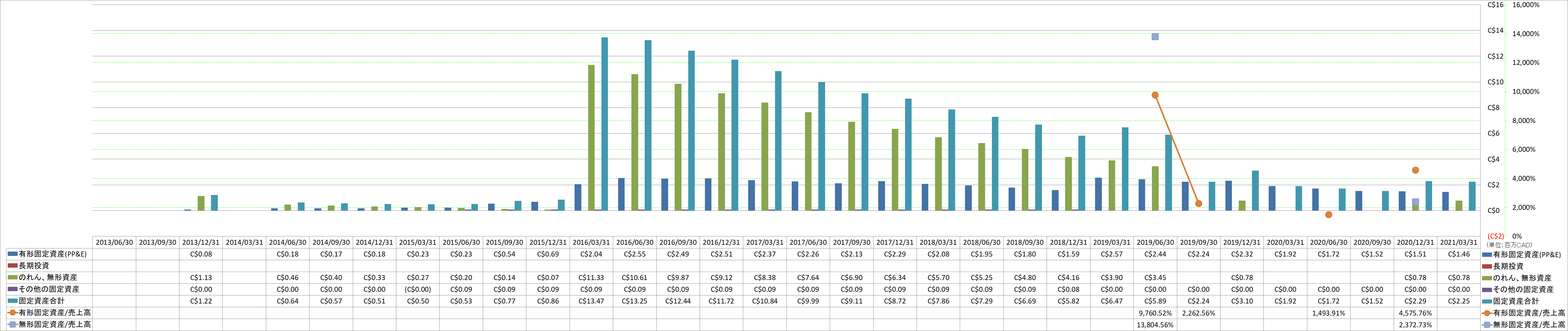Click the 13,804.56% ratio cell
The width and height of the screenshot is (1568, 331).
(1155, 325)
